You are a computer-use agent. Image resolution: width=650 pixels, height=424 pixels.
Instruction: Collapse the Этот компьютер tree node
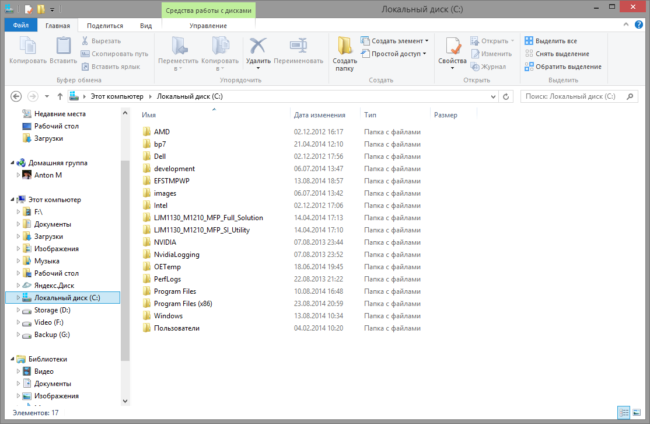click(12, 199)
